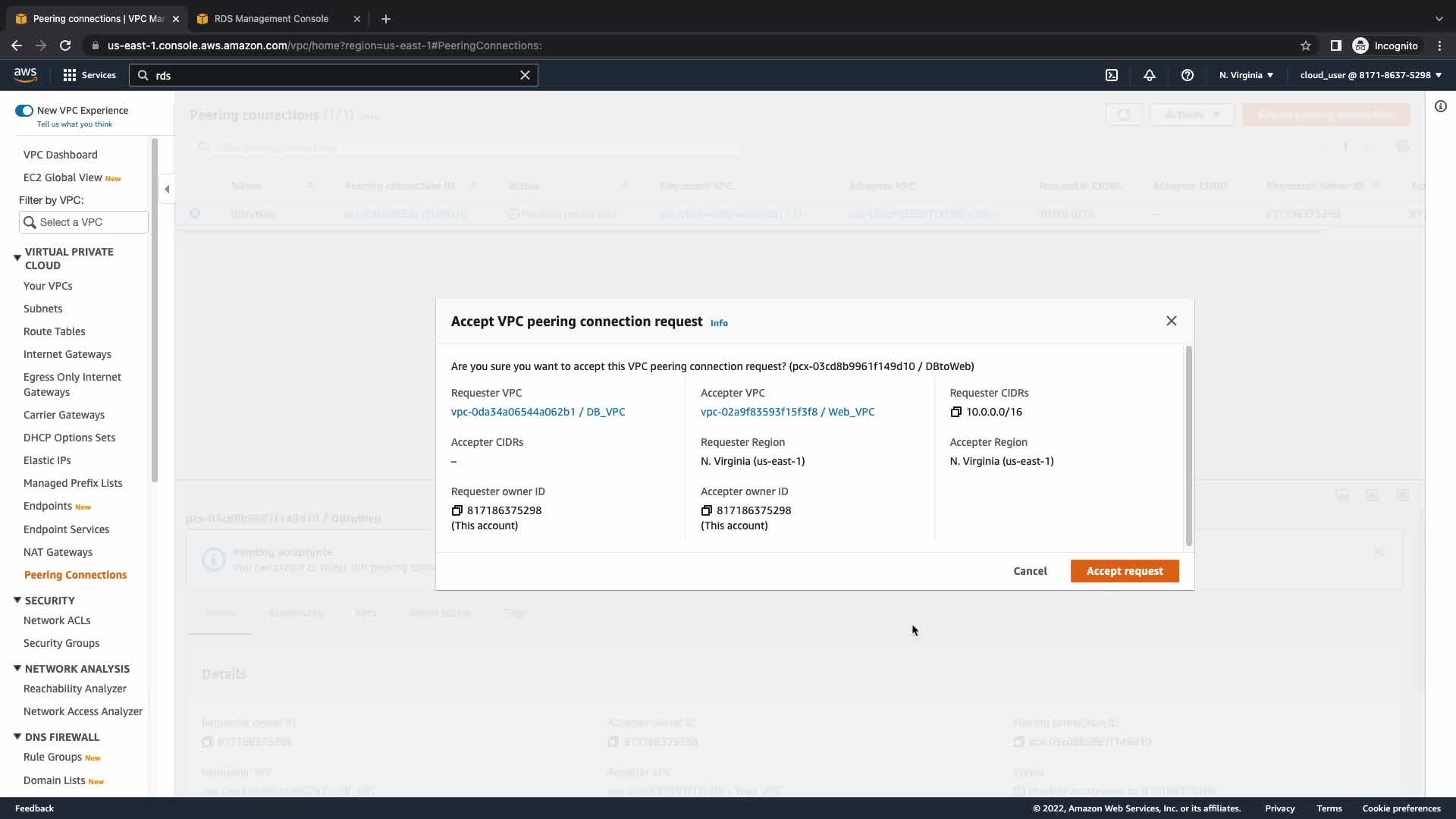This screenshot has width=1456, height=819.
Task: Copy the Accepter owner ID
Action: pos(706,510)
